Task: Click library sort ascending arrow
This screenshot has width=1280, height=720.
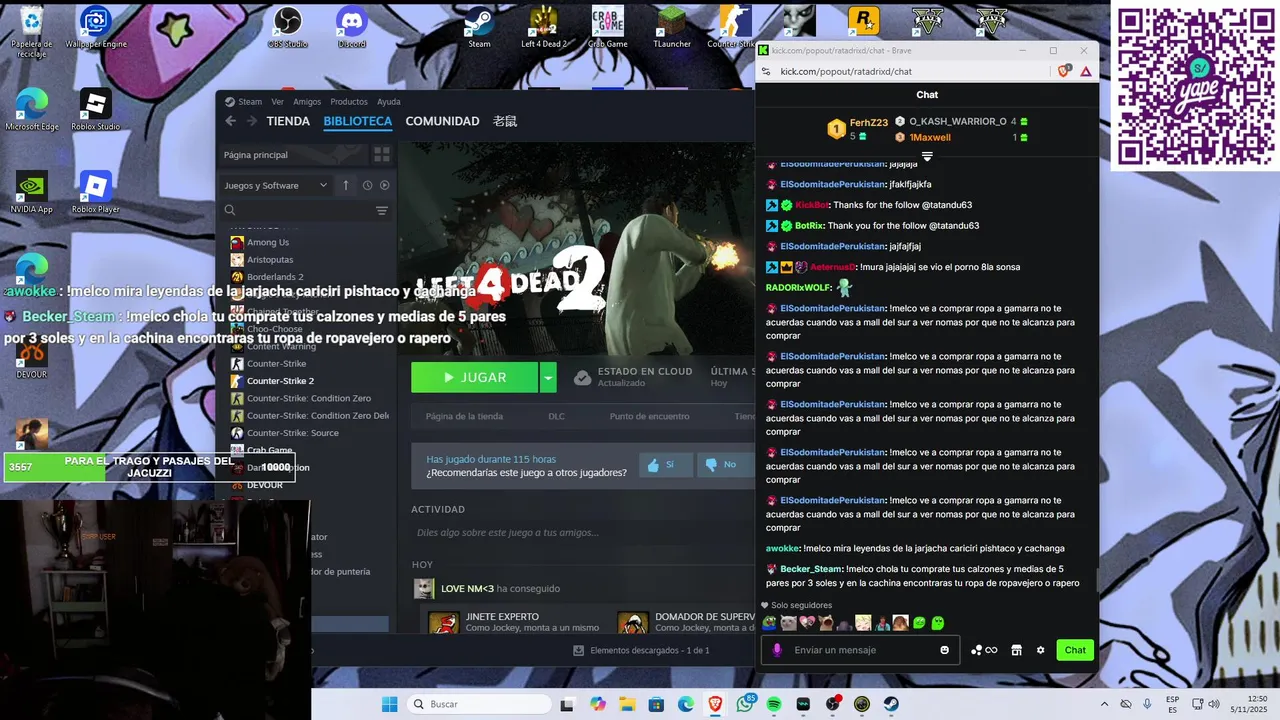Action: (346, 185)
